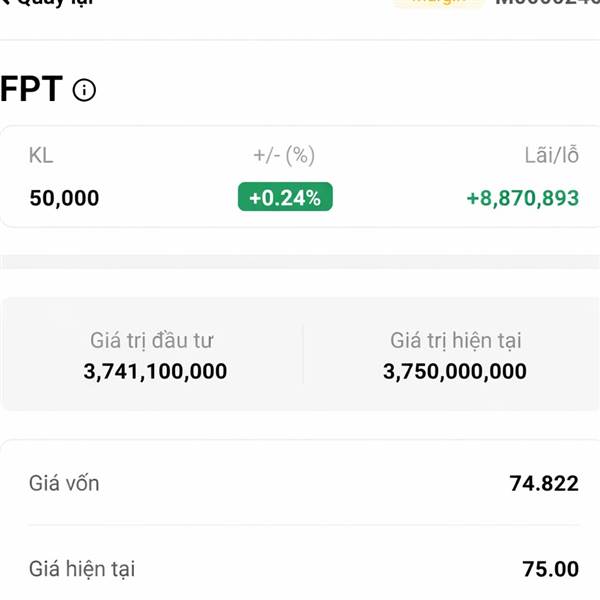Tap the Giá hiện tại row label
This screenshot has height=600, width=600.
point(82,570)
